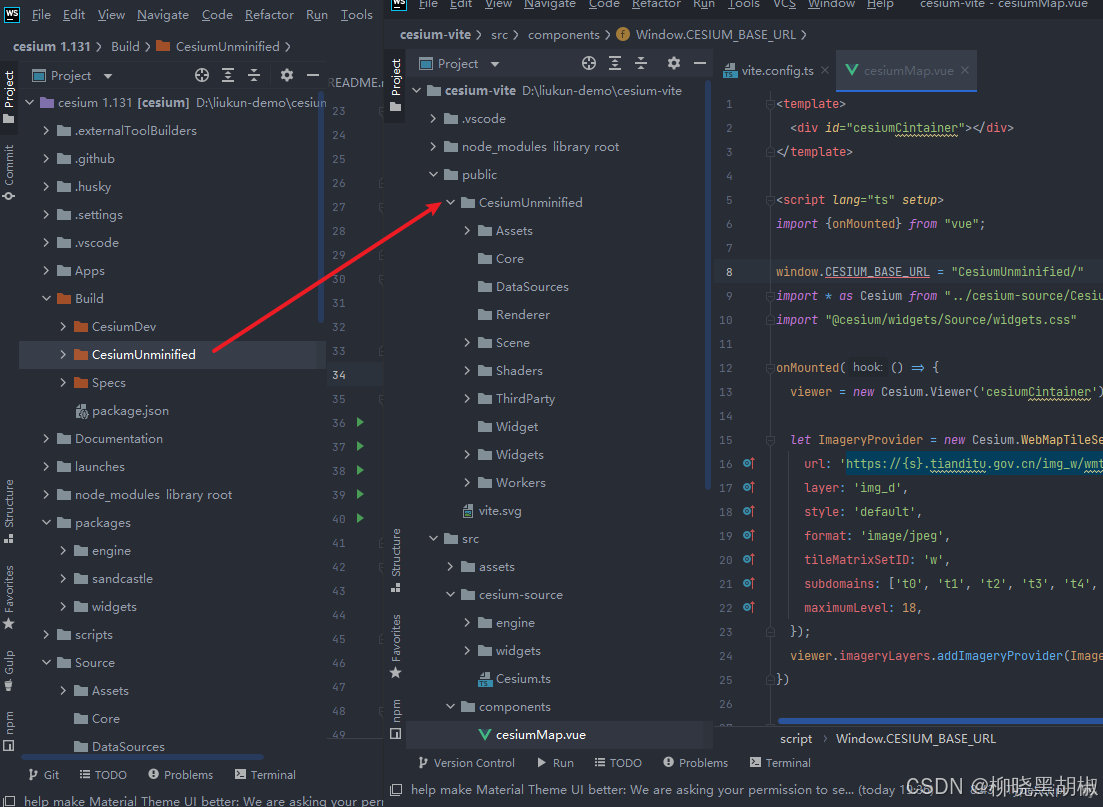
Task: Open Project view dropdown in right panel
Action: coord(495,64)
